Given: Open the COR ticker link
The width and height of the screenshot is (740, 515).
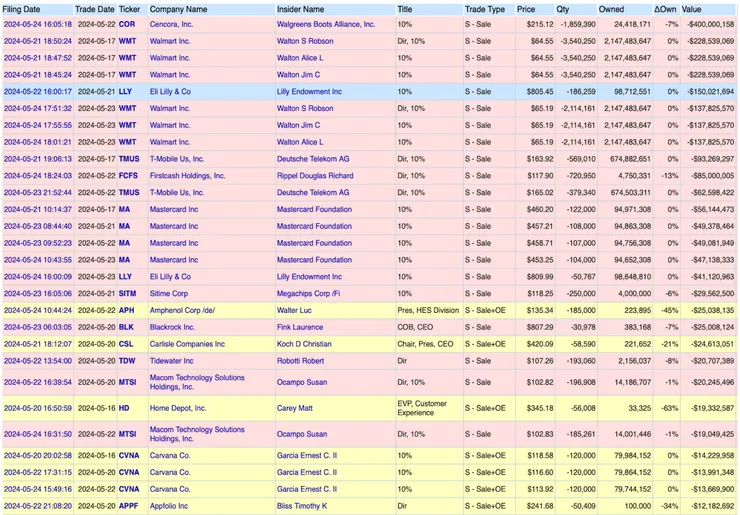Looking at the screenshot, I should coord(126,24).
